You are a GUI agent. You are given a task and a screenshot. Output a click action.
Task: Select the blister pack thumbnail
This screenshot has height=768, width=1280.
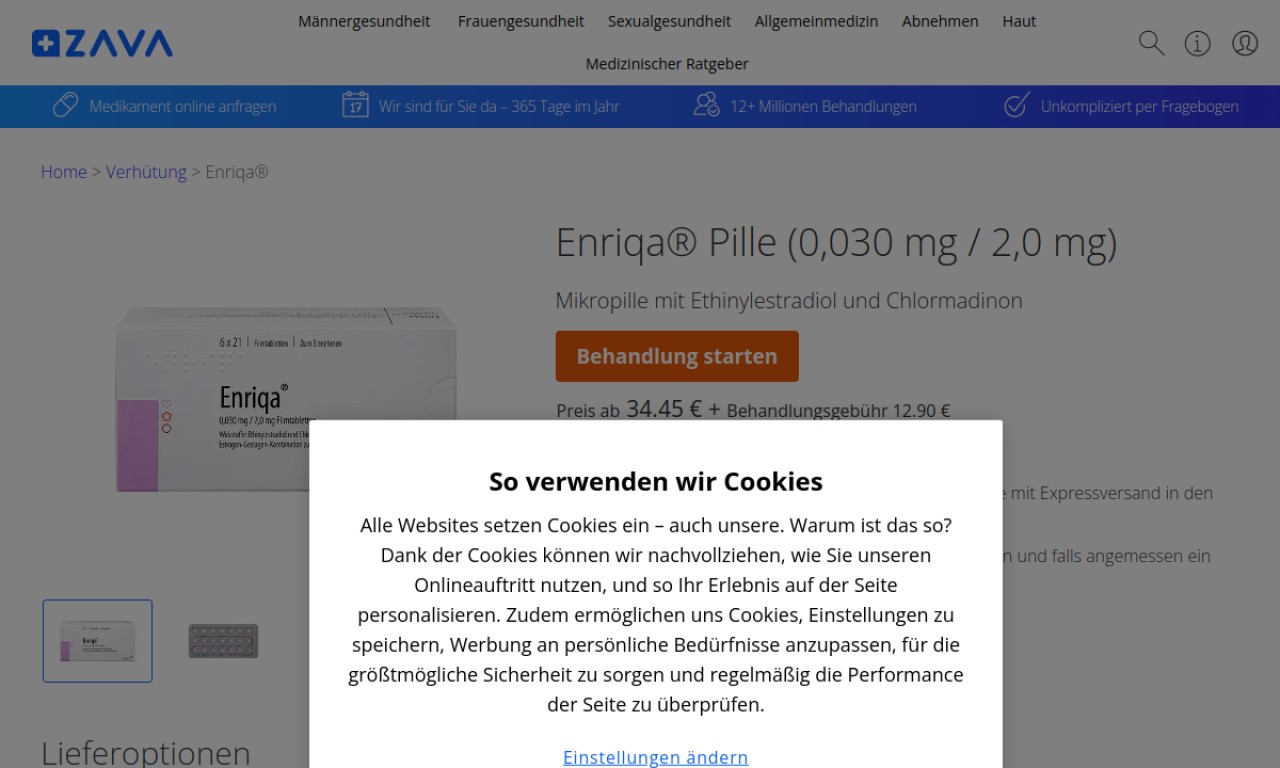223,641
